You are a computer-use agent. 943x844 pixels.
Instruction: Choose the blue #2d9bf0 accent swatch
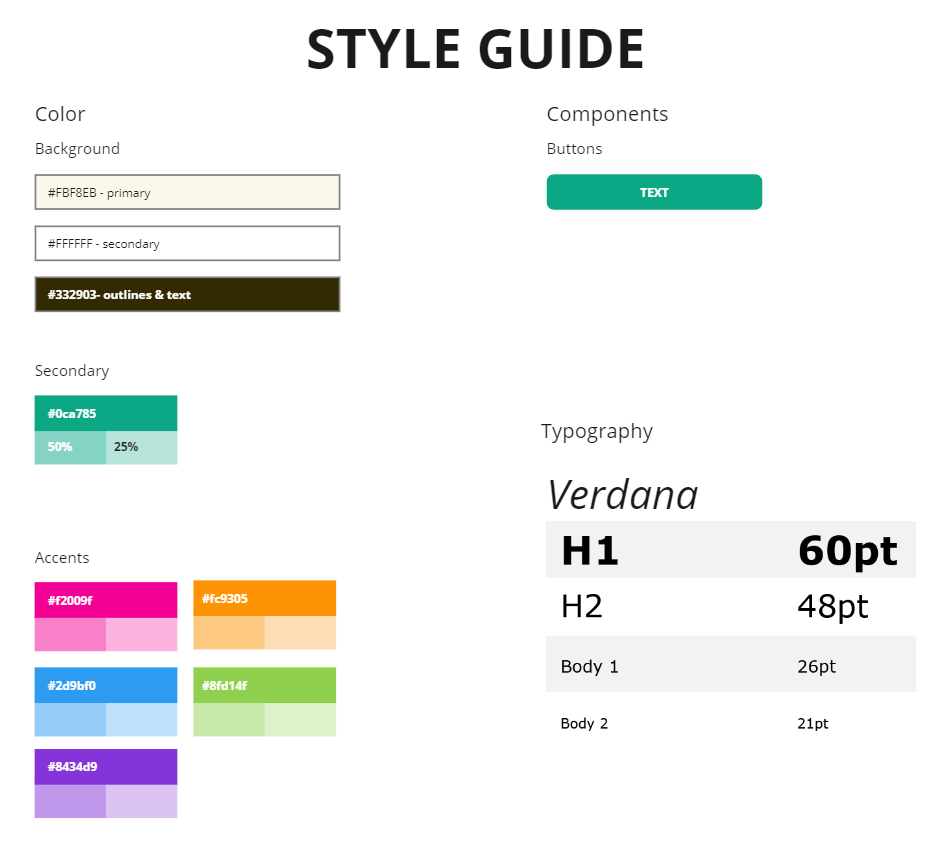pos(106,685)
